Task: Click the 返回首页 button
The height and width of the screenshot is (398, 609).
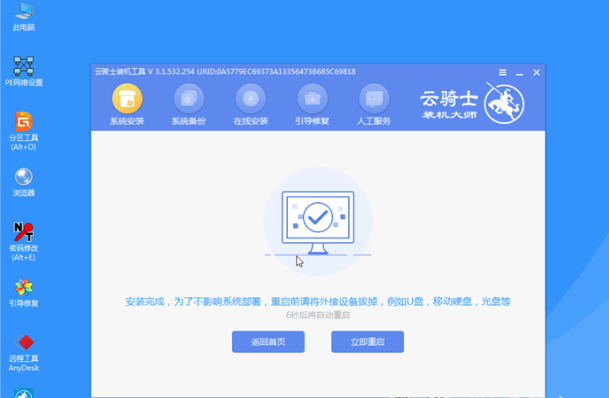Action: pyautogui.click(x=268, y=342)
